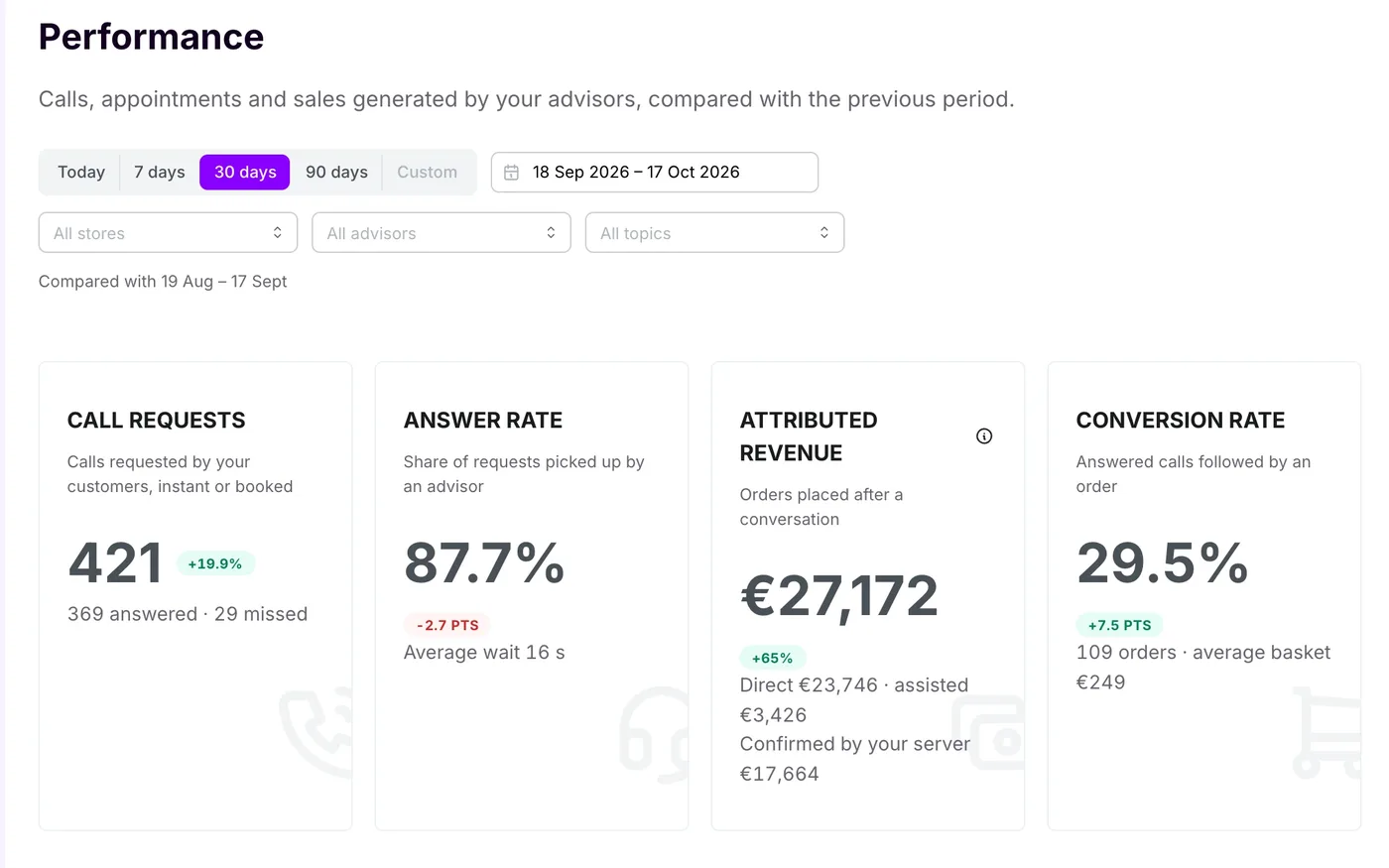The width and height of the screenshot is (1389, 868).
Task: Click the +19.9% badge on Call Requests
Action: point(215,563)
